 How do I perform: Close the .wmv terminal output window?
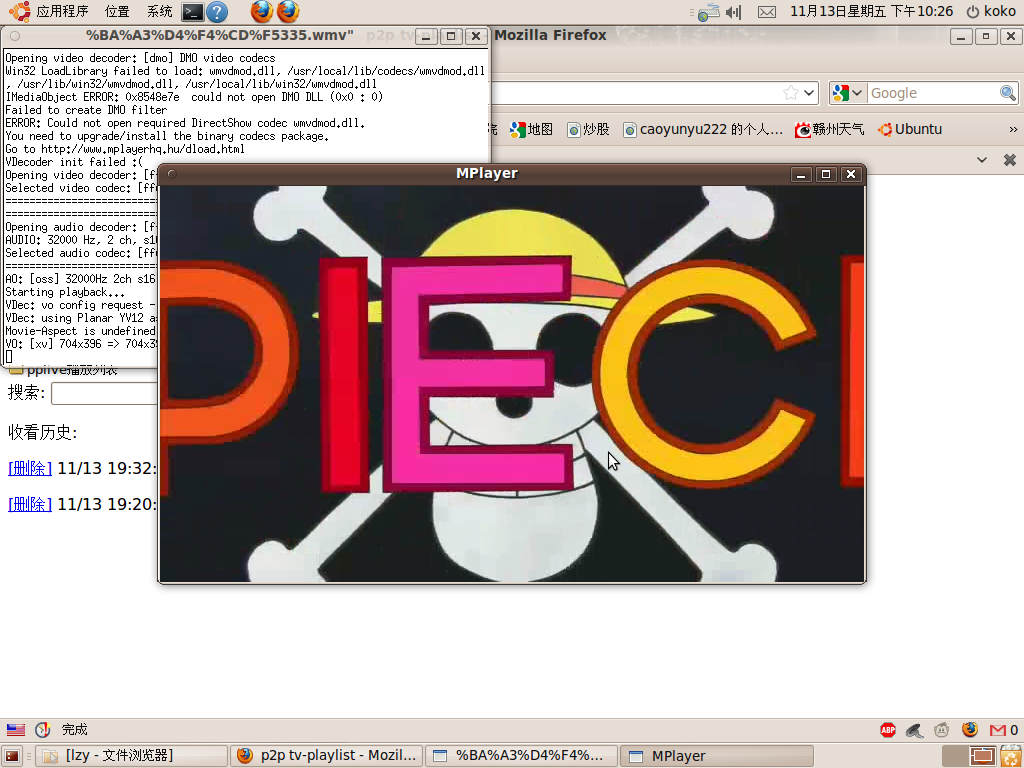coord(476,37)
